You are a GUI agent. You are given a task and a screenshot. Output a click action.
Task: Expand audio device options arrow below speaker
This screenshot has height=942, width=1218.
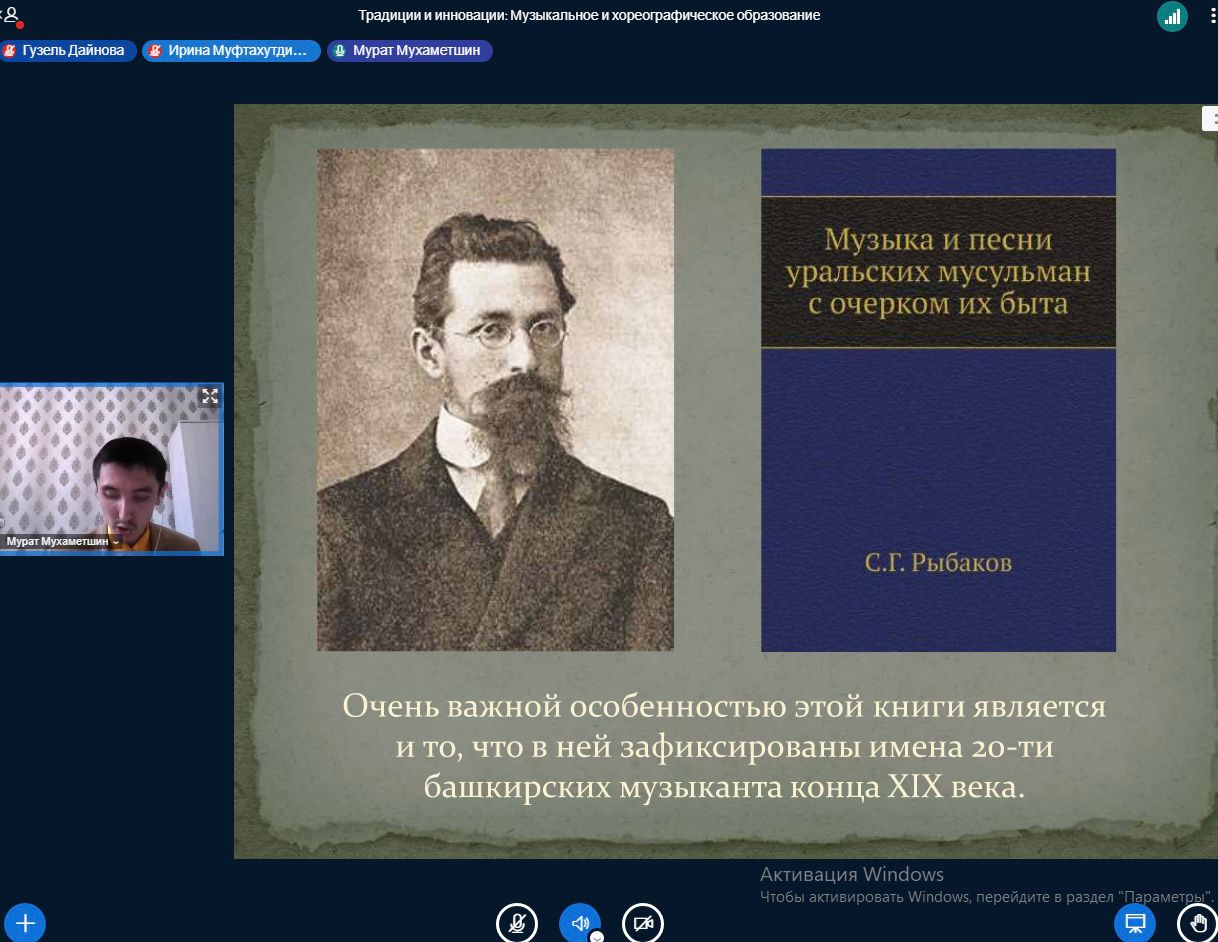(597, 937)
